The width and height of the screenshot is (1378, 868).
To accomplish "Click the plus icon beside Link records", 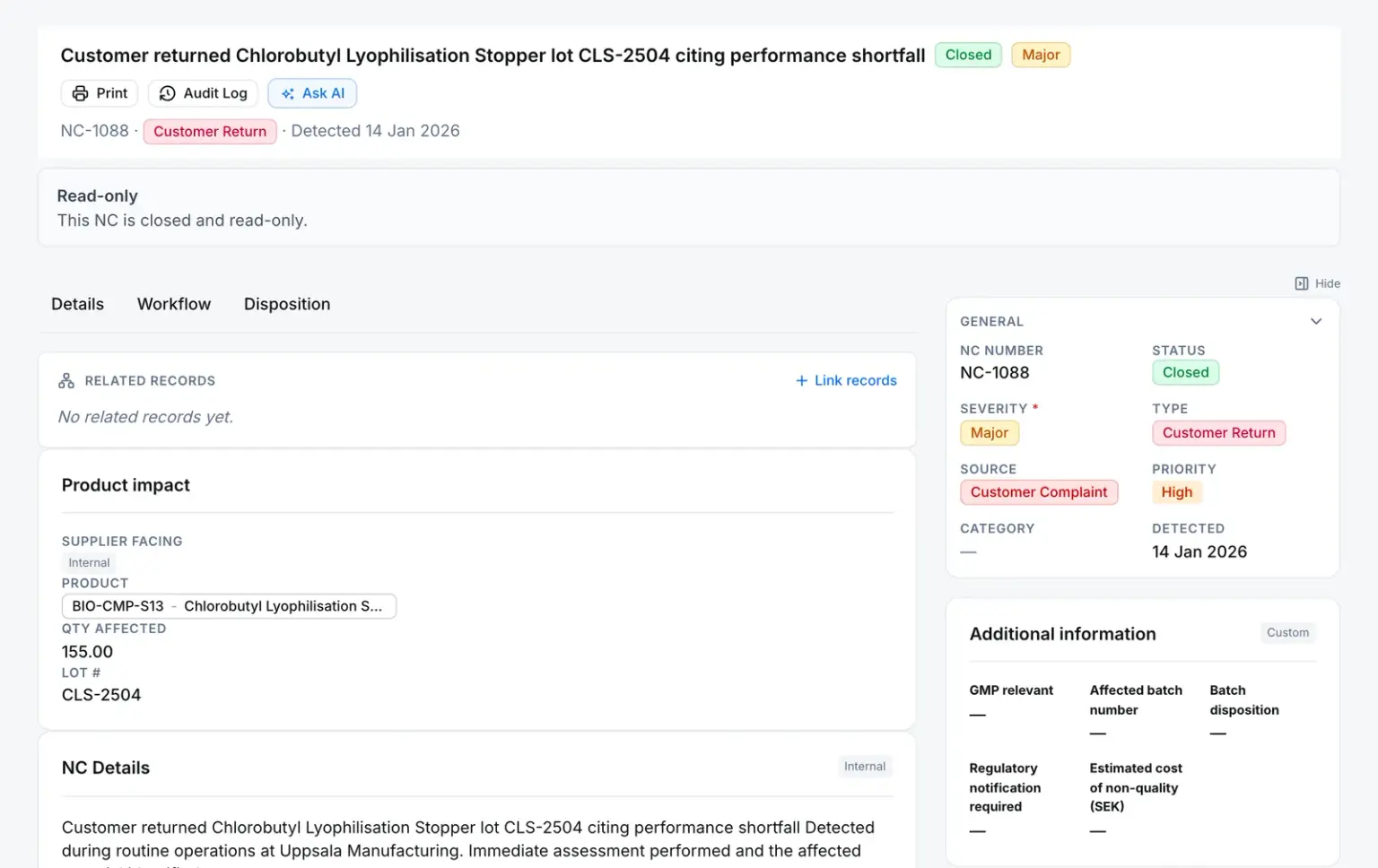I will pos(801,380).
